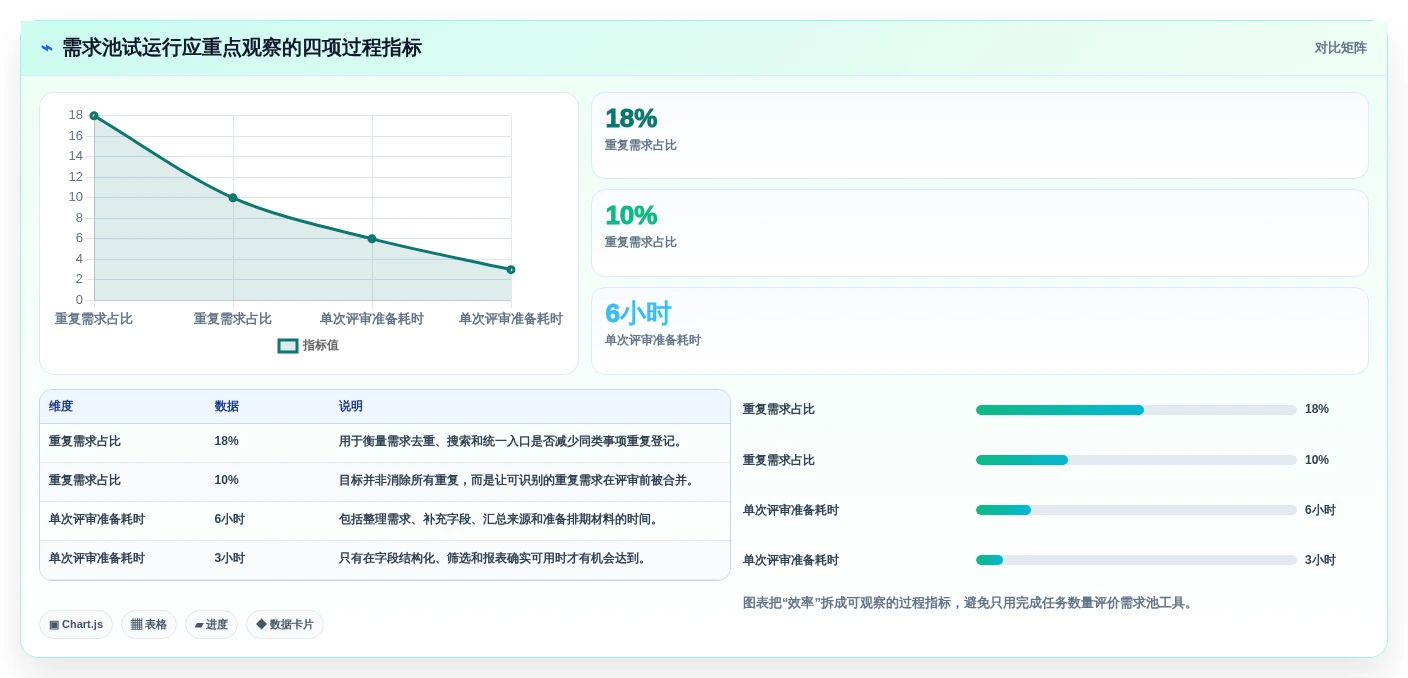The width and height of the screenshot is (1408, 678).
Task: Click the 说明 column header
Action: click(351, 407)
